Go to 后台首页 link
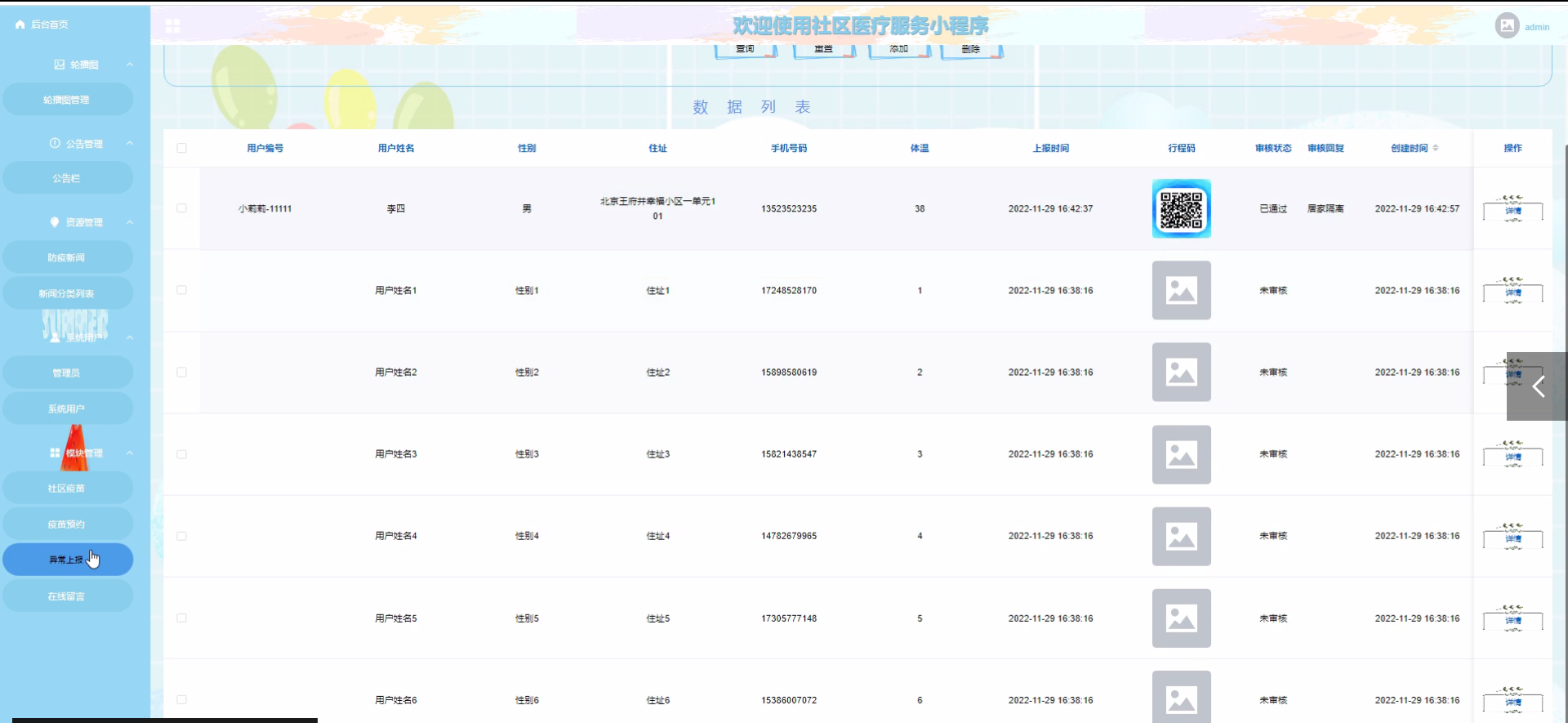Image resolution: width=1568 pixels, height=723 pixels. [49, 25]
